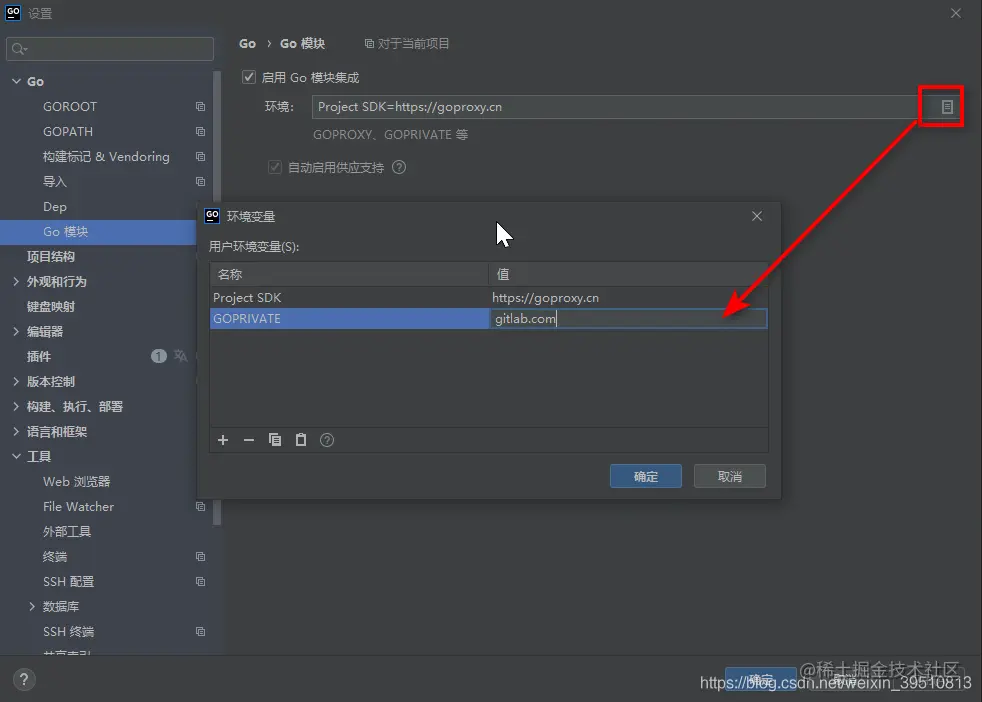Click the 环境 text field
This screenshot has width=982, height=702.
pyautogui.click(x=615, y=107)
